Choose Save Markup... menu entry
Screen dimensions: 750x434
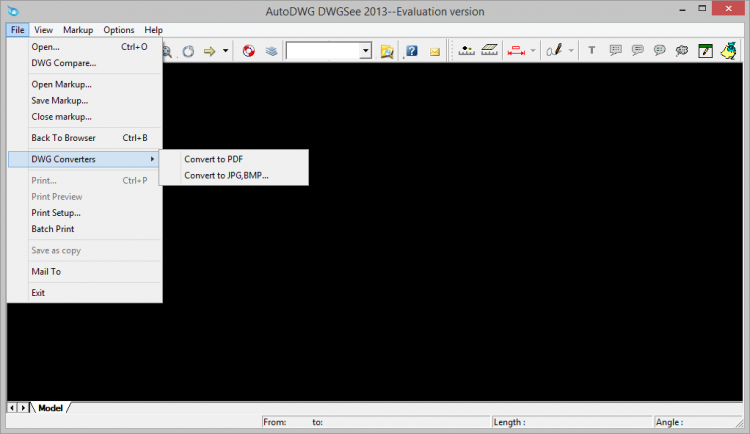coord(85,100)
